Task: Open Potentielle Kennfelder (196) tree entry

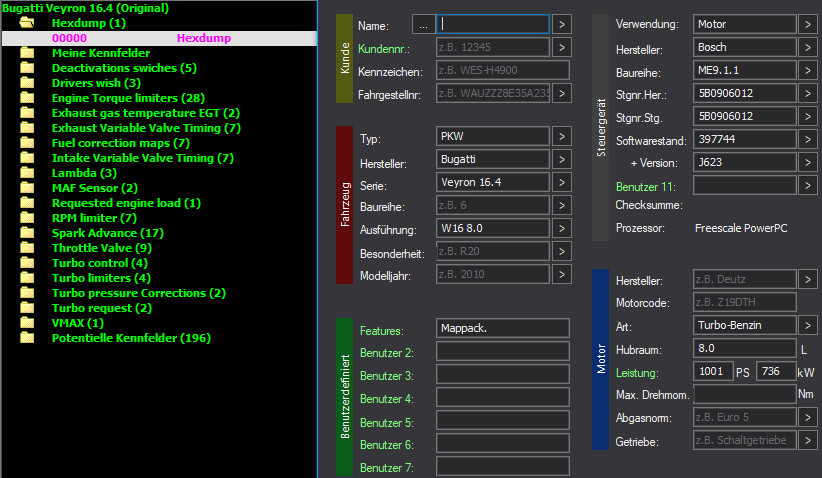Action: (131, 338)
